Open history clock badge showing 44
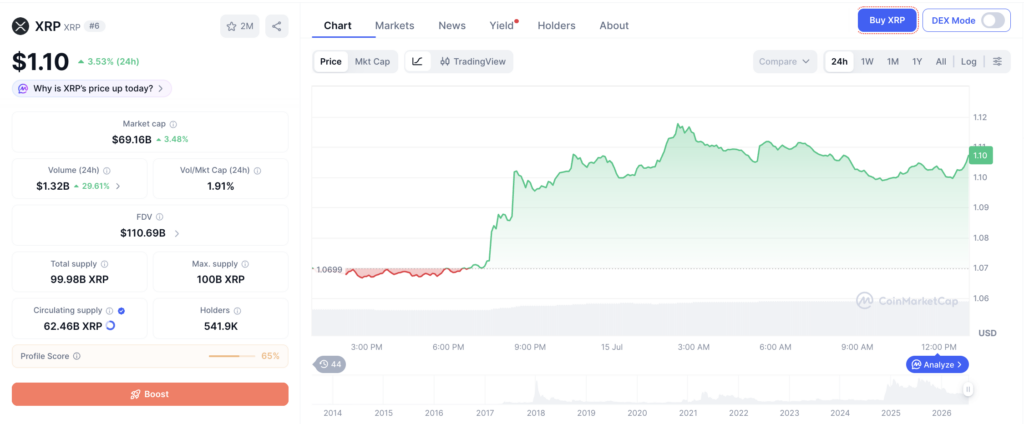This screenshot has height=424, width=1024. 330,365
